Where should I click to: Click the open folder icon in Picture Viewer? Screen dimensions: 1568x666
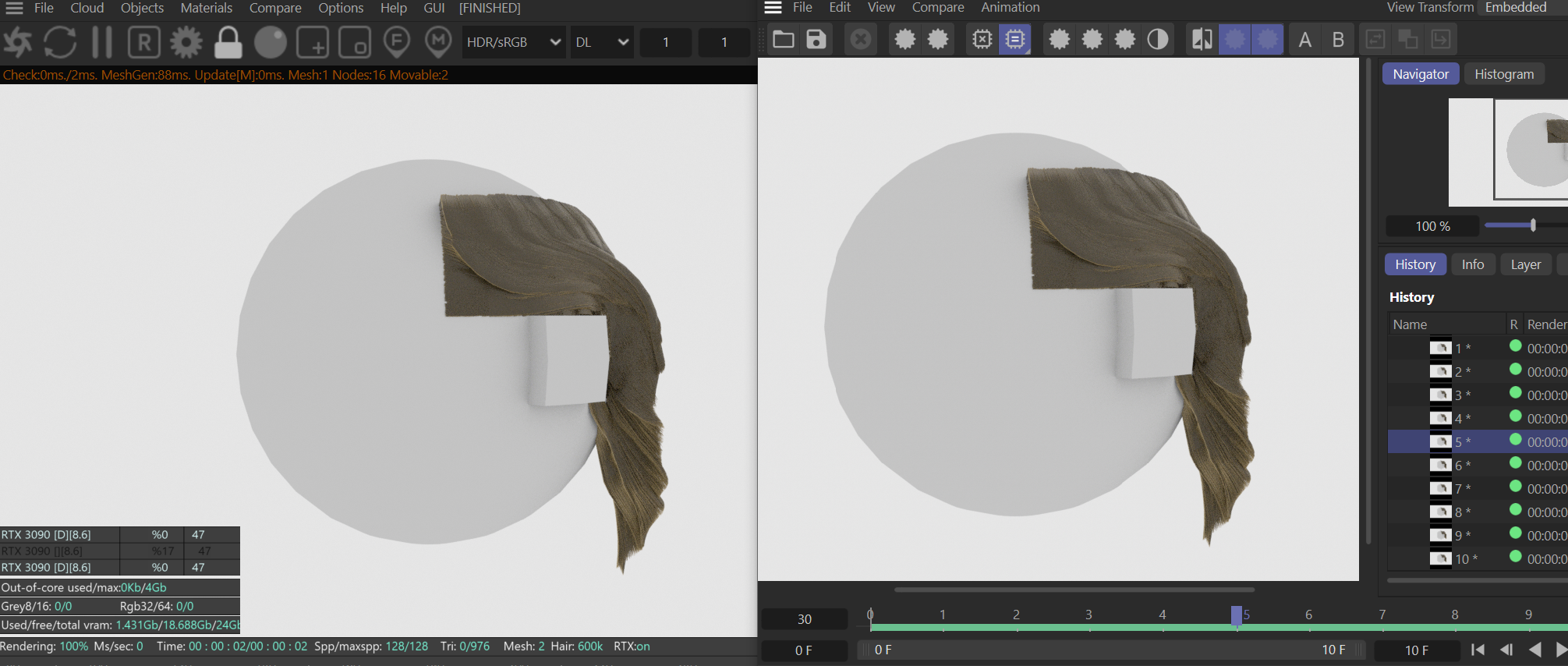click(x=784, y=39)
